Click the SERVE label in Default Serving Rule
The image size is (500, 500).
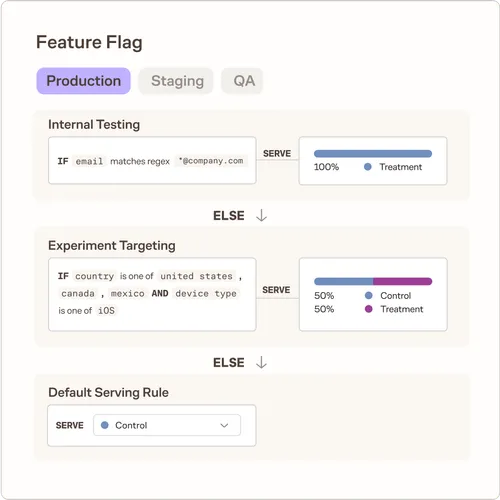(x=70, y=425)
